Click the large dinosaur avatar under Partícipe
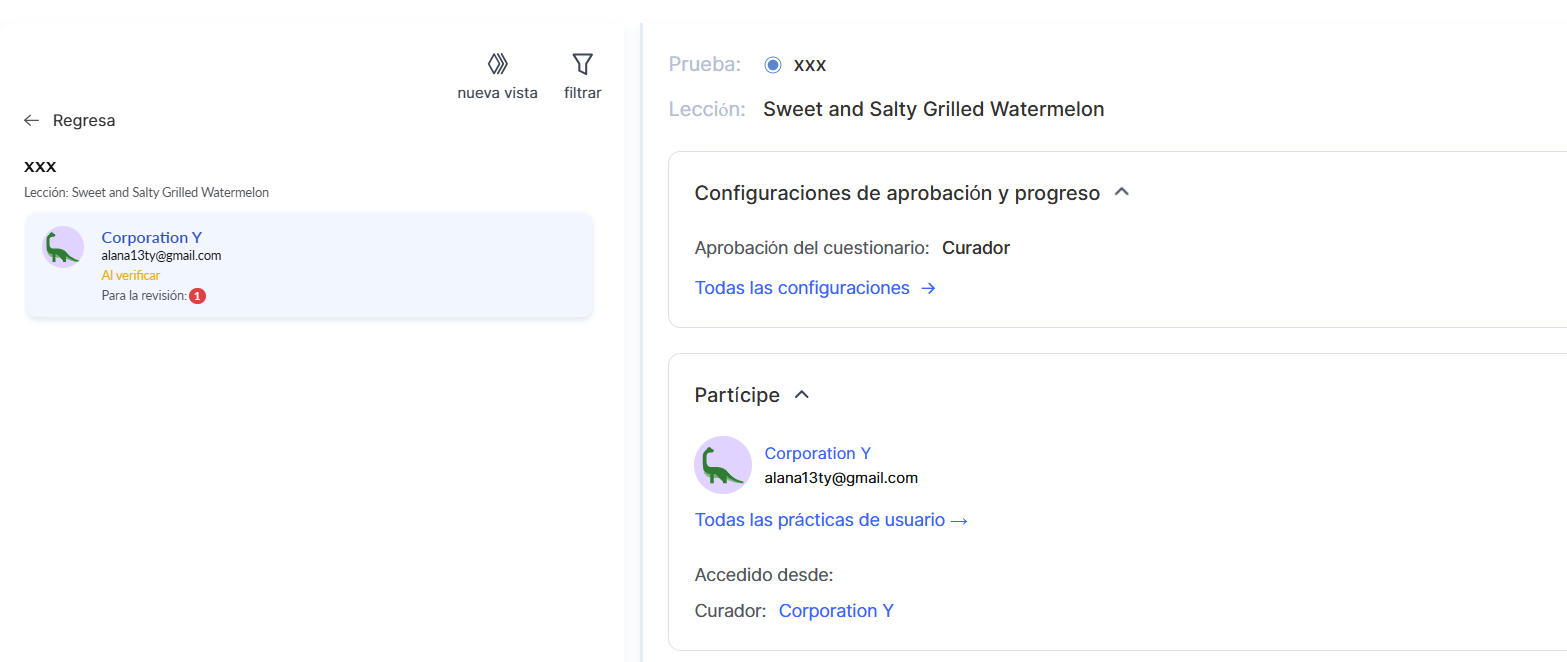The height and width of the screenshot is (662, 1567). tap(723, 465)
